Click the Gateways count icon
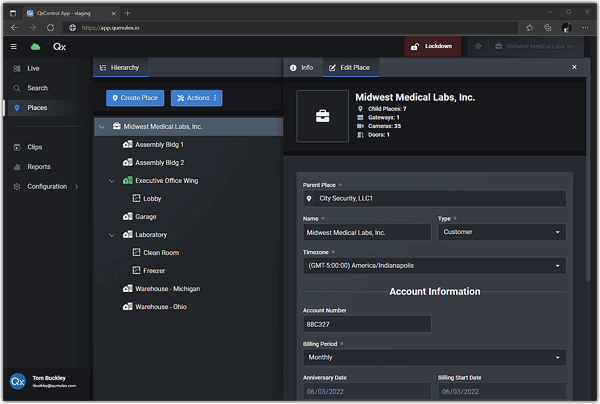Image resolution: width=600 pixels, height=404 pixels. coord(360,117)
